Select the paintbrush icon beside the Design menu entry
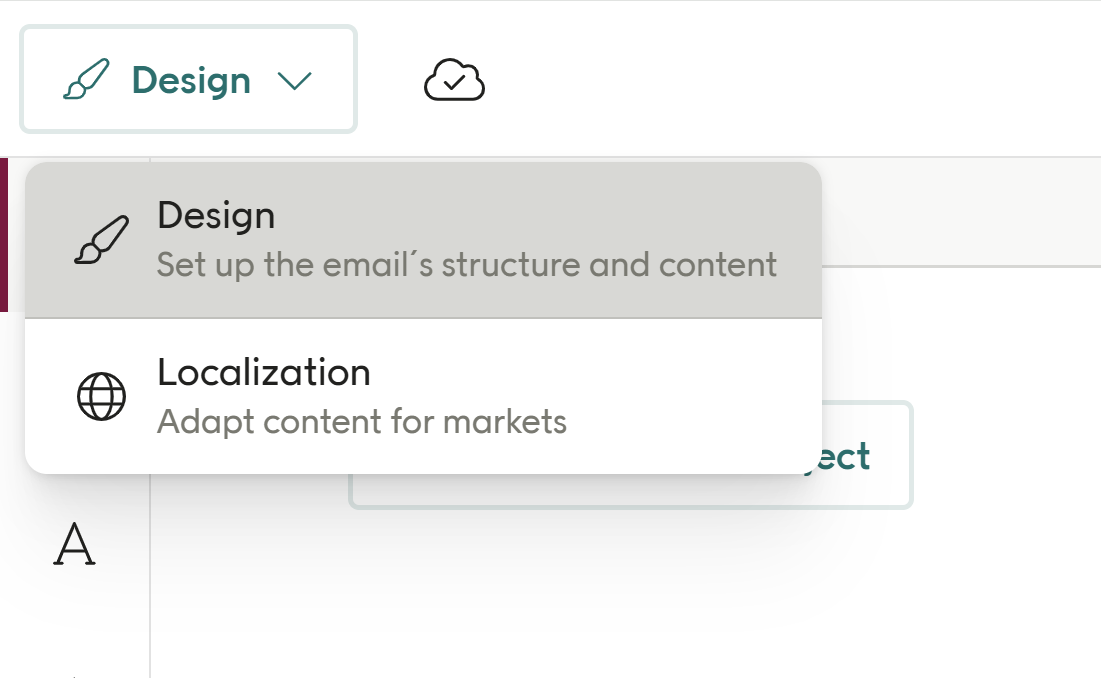 pos(102,238)
